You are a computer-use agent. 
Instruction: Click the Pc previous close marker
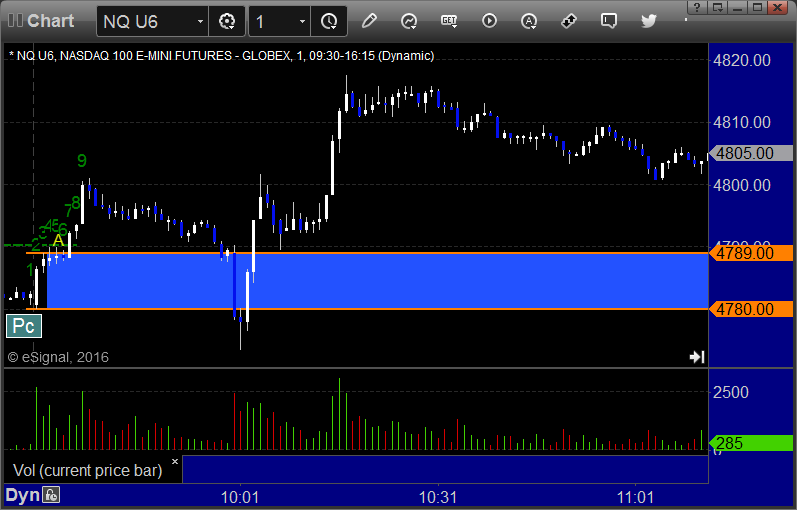tap(24, 325)
